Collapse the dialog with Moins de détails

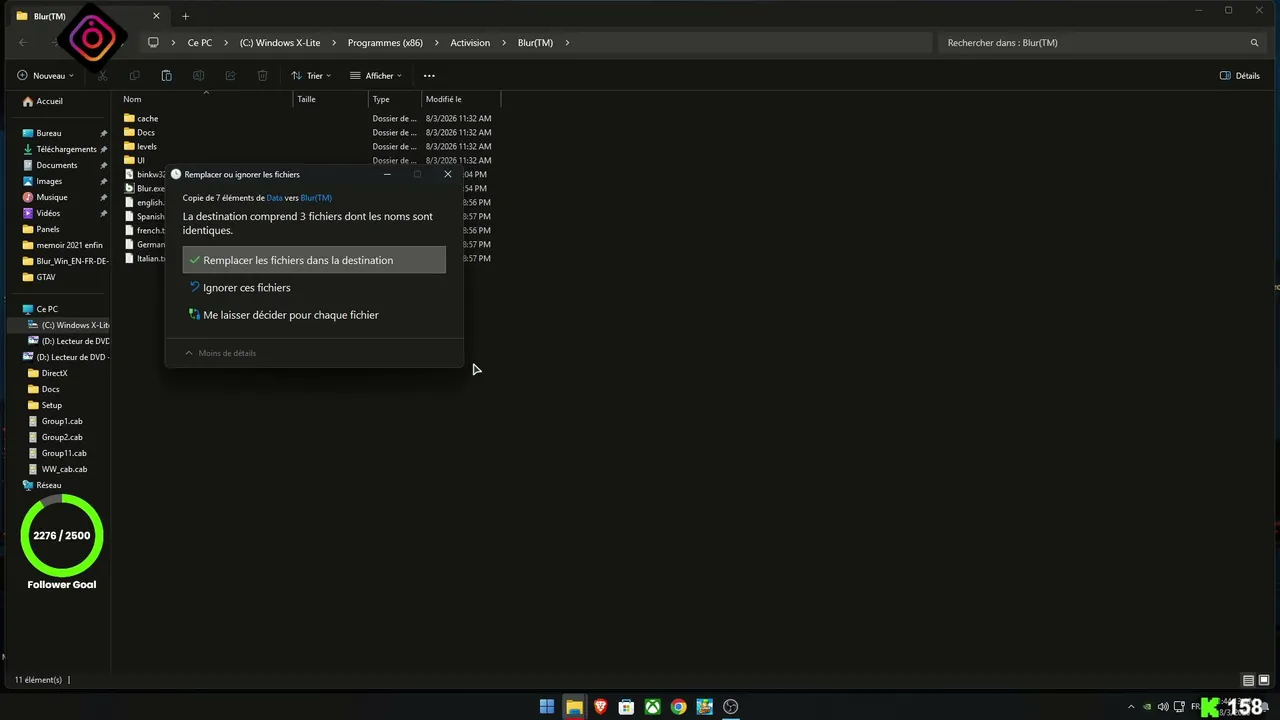(220, 353)
